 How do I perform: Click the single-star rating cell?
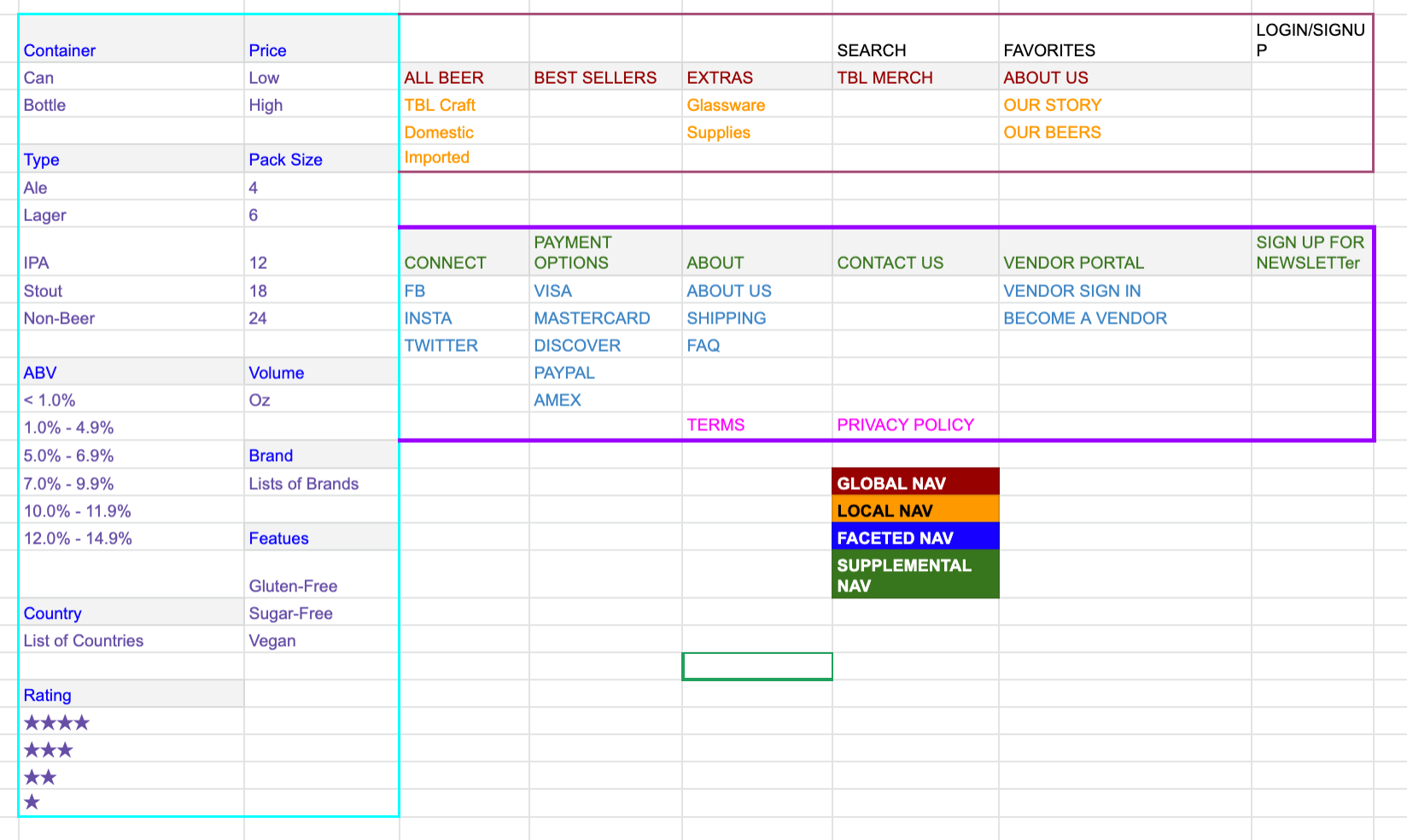click(131, 802)
